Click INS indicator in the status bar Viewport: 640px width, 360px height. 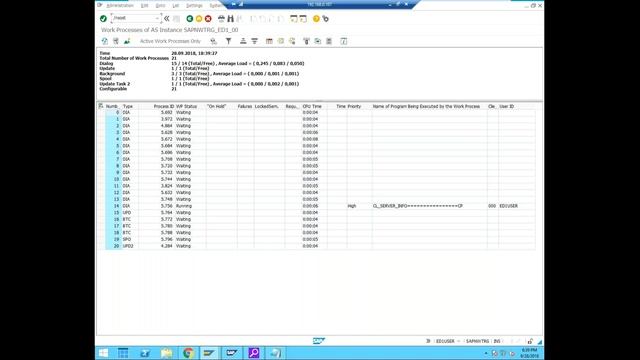click(497, 341)
